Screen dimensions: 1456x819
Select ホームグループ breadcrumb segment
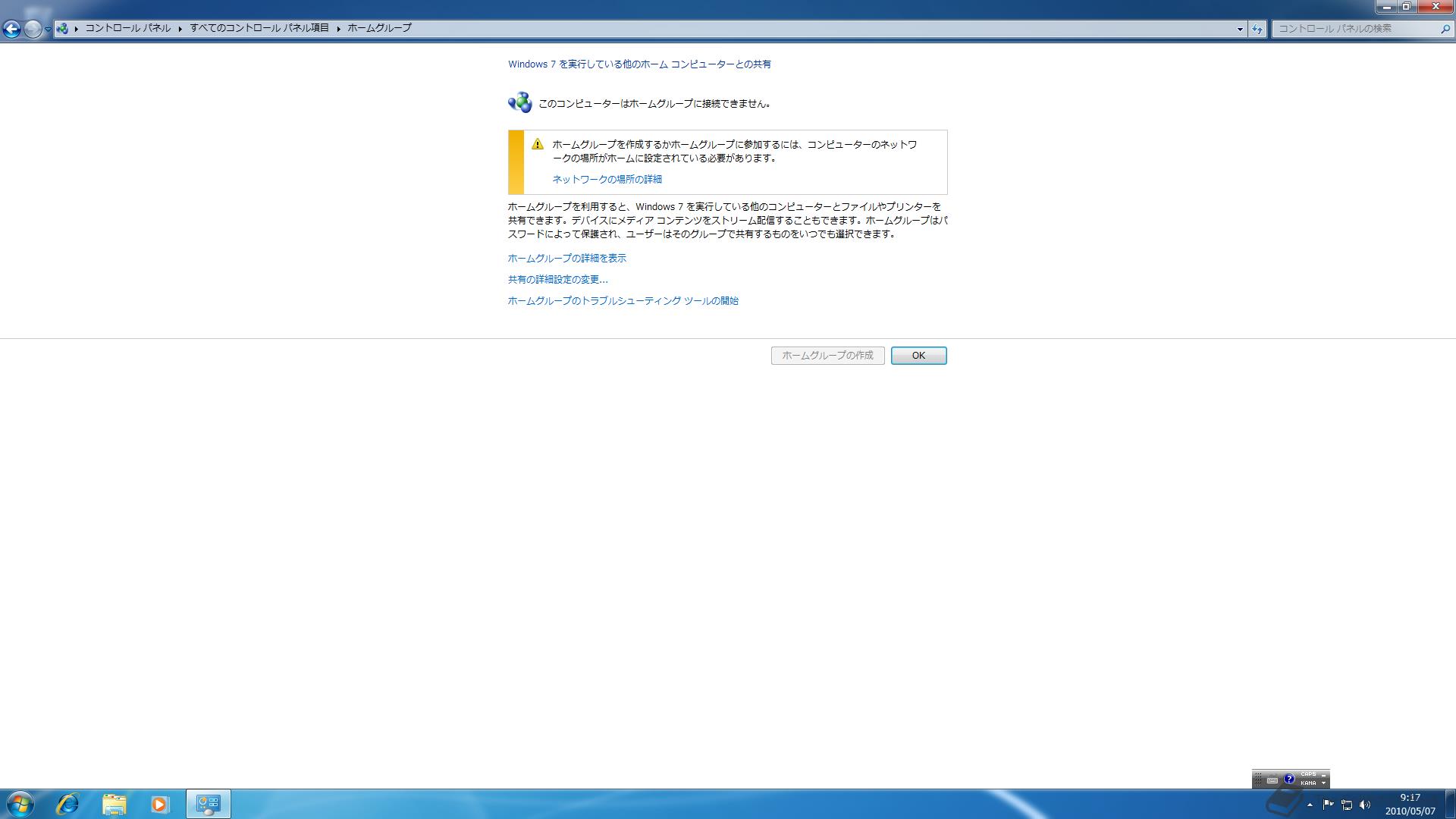tap(379, 28)
